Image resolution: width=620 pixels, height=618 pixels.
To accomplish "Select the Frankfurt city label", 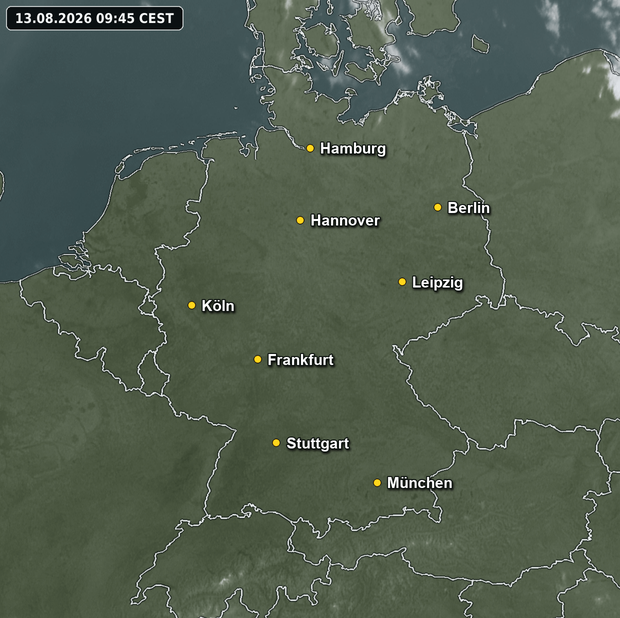I will [x=301, y=360].
